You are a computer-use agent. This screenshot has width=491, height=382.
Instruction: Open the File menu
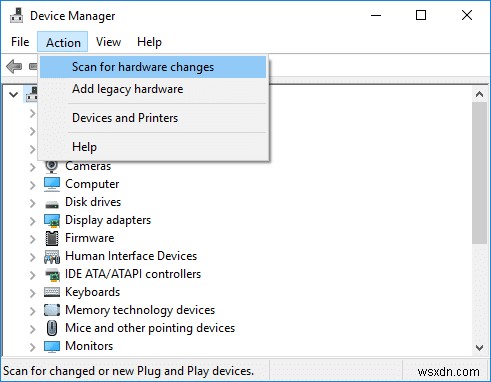20,42
